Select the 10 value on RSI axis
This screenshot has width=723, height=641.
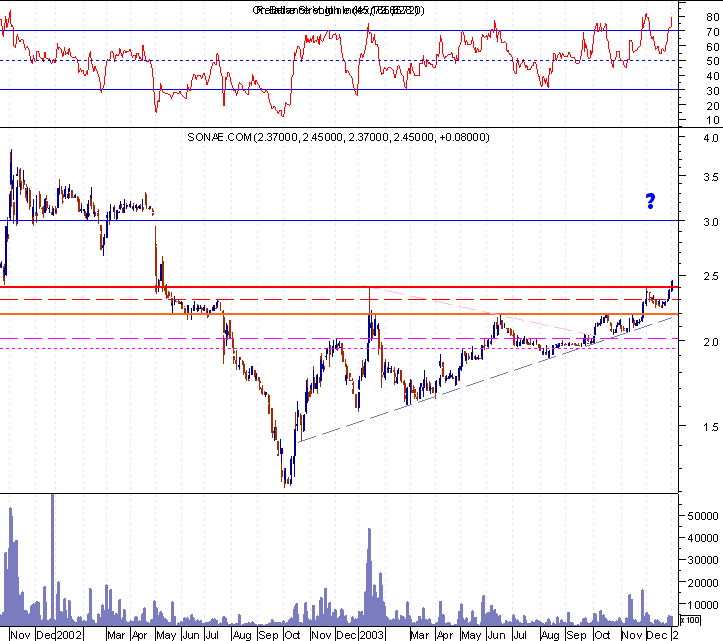click(712, 120)
